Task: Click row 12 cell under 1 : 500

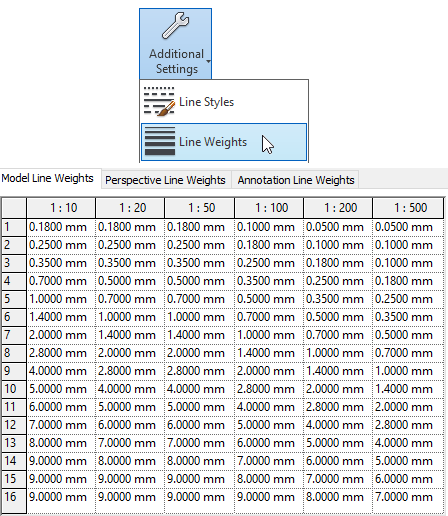Action: (x=408, y=425)
